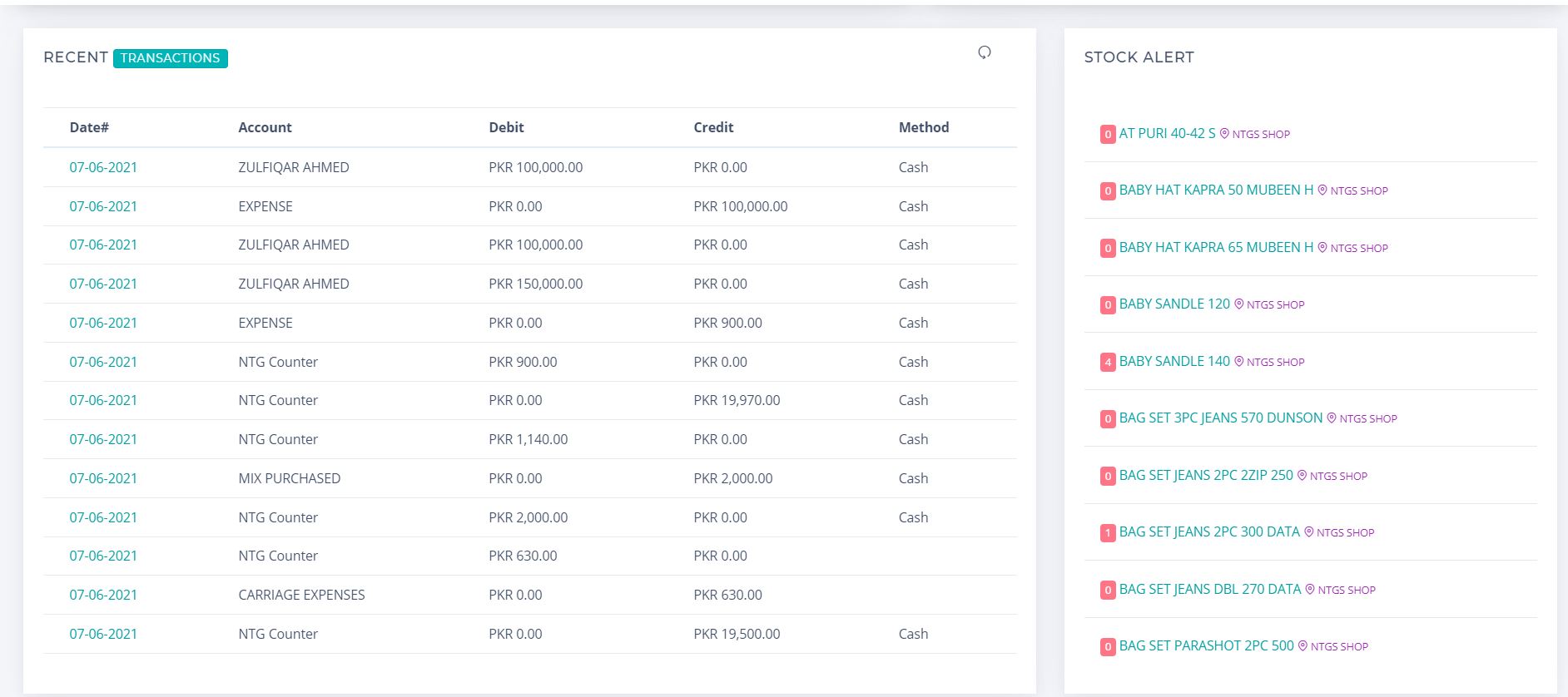Open the BABY HAT KAPRA 65 MUBEEN H stock item
1568x697 pixels.
[x=1215, y=247]
